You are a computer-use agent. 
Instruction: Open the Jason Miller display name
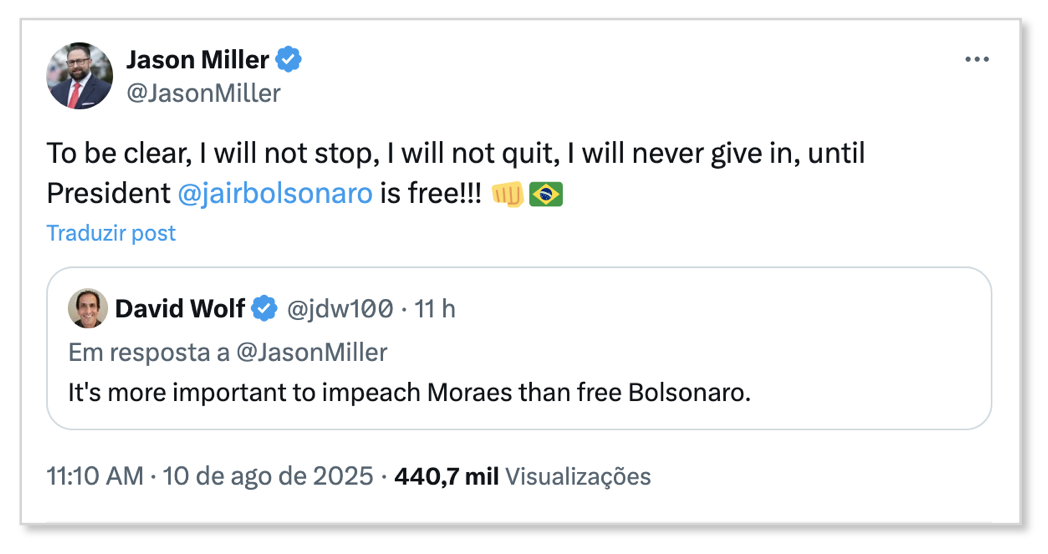(197, 59)
